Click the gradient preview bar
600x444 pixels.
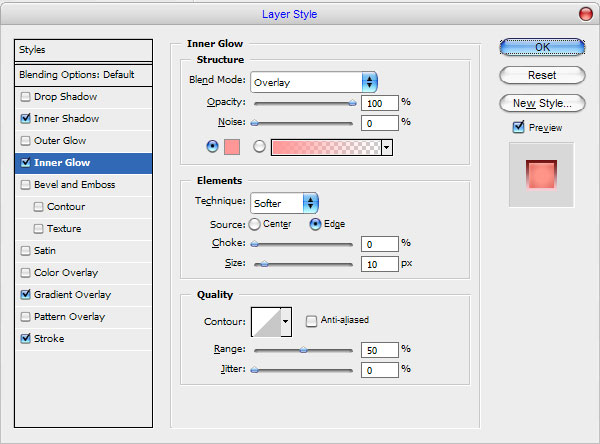325,146
